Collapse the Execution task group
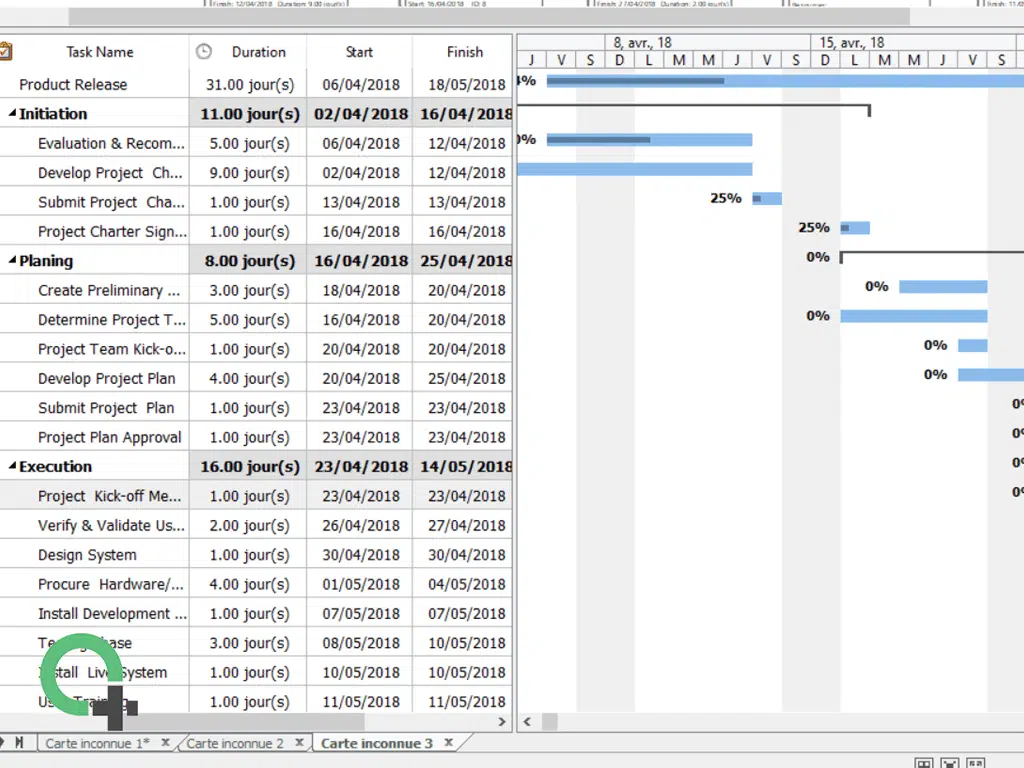The width and height of the screenshot is (1024, 768). tap(12, 467)
